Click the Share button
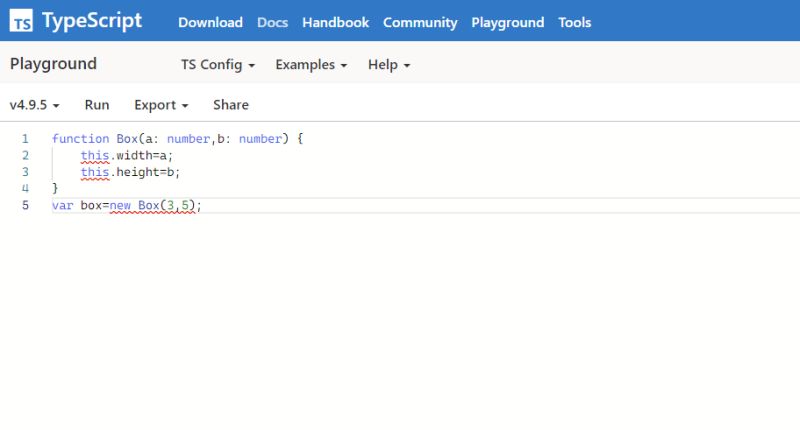 coord(231,105)
